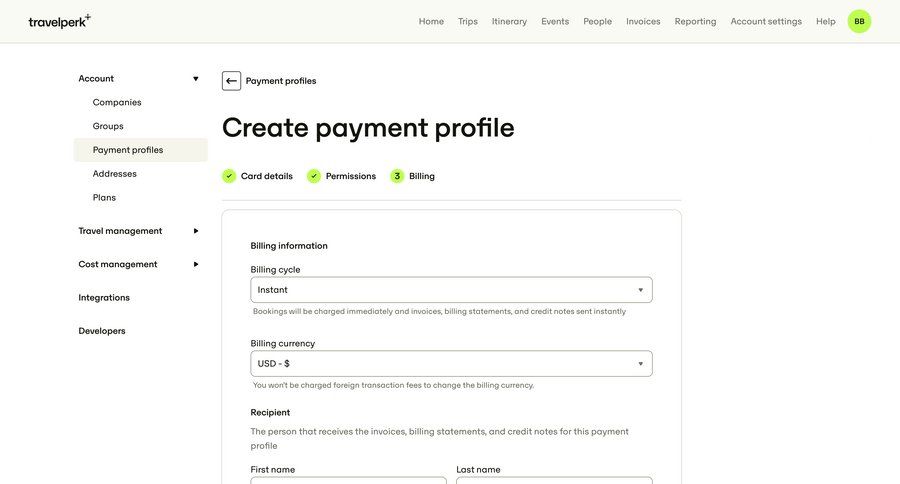The image size is (900, 484).
Task: Open the Integrations sidebar link
Action: point(104,297)
